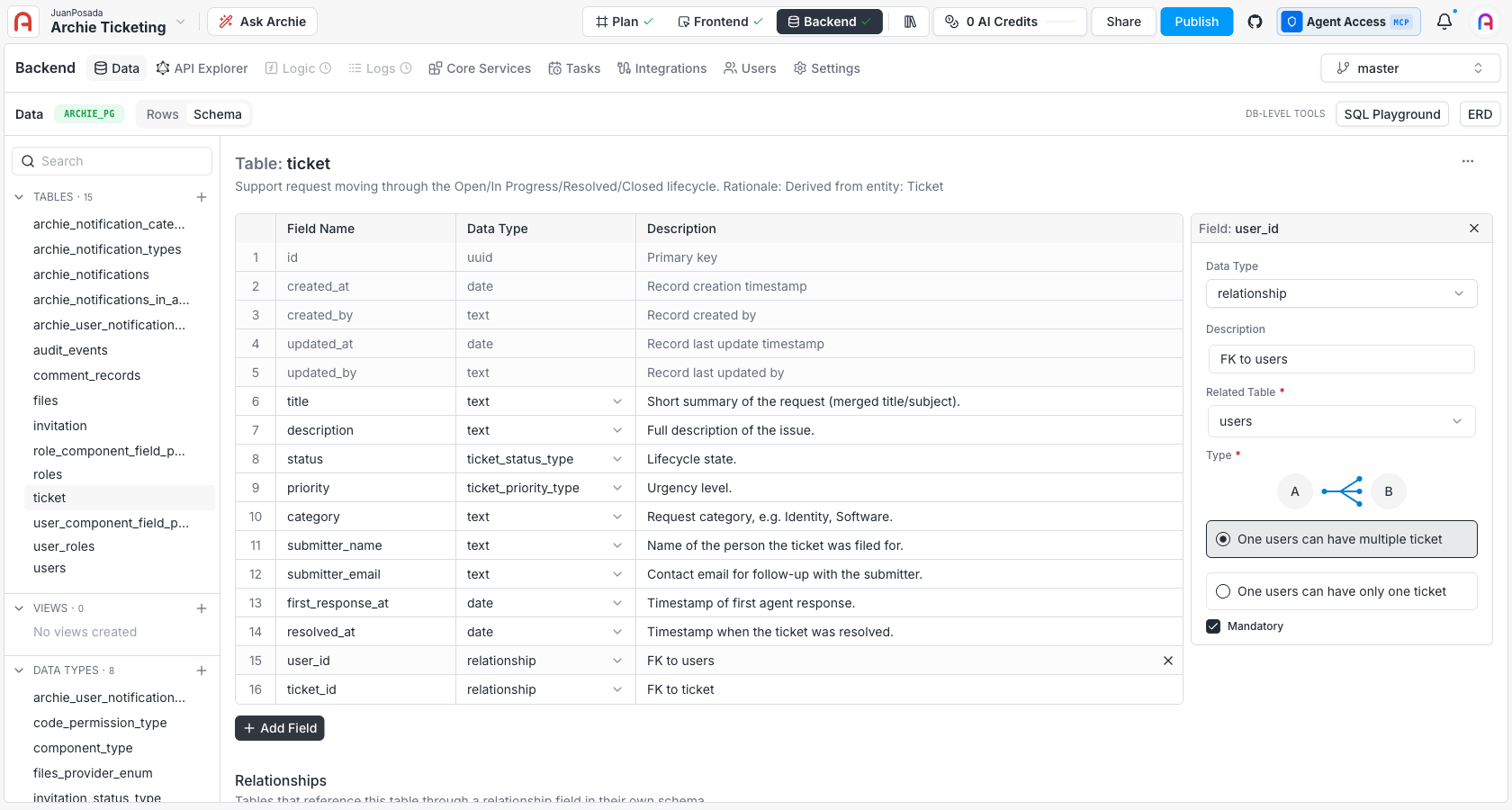This screenshot has height=810, width=1512.
Task: Open the notifications bell
Action: [1444, 22]
